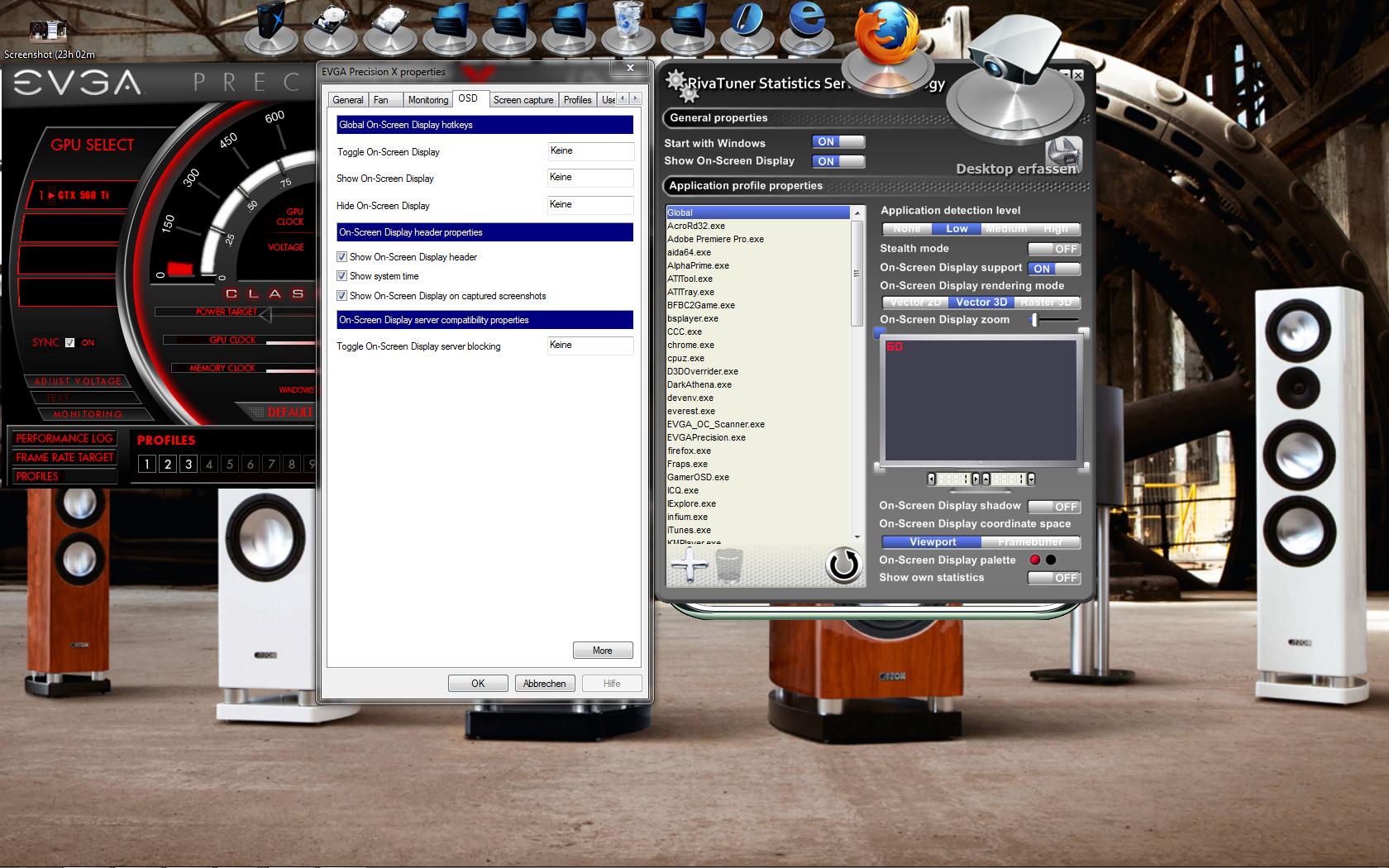Click the More button
This screenshot has height=868, width=1389.
603,651
